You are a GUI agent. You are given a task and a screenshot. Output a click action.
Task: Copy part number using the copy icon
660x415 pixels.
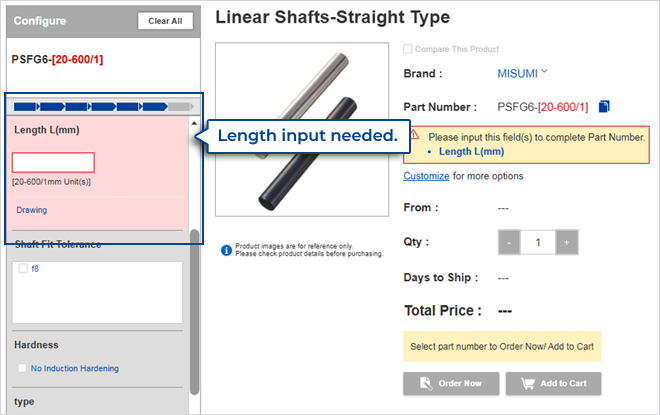[x=604, y=107]
